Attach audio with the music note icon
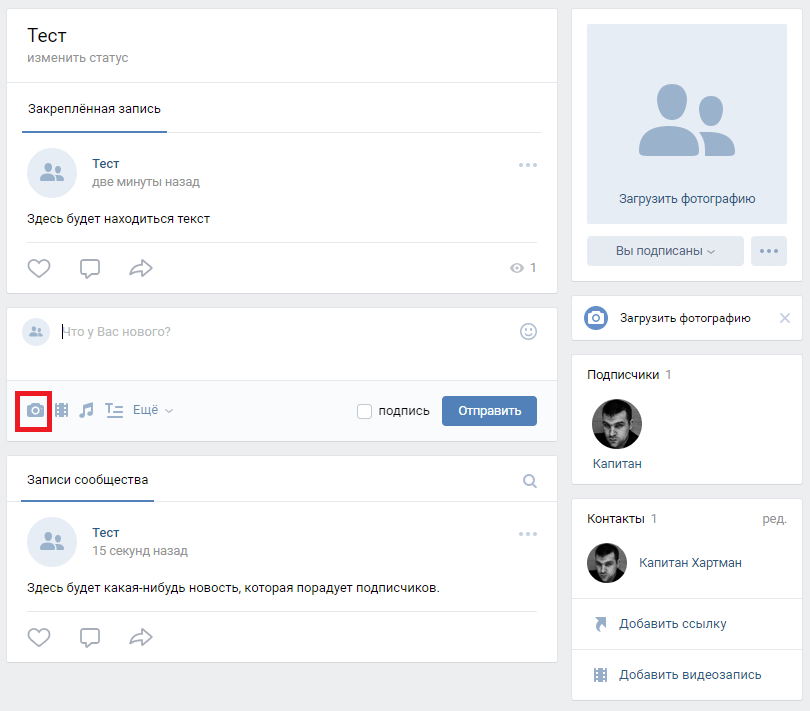Viewport: 810px width, 711px height. 87,410
